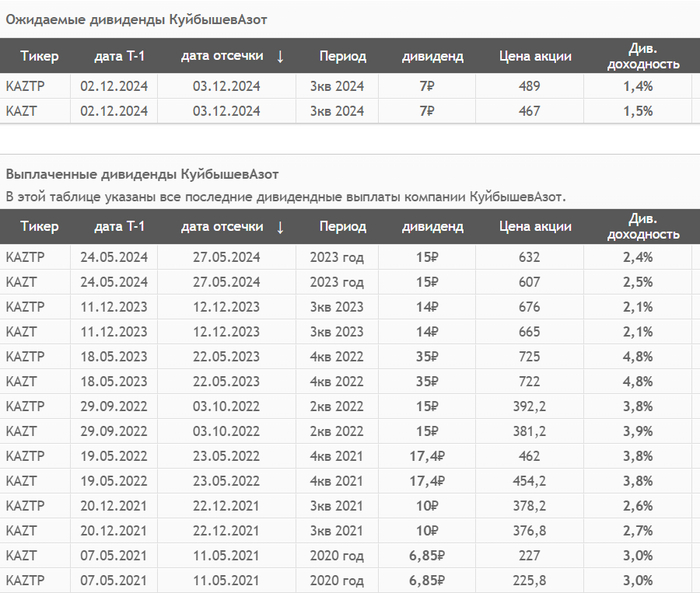Click 'дата отсечки' header text in paid dividends table
The width and height of the screenshot is (700, 593).
(x=222, y=227)
